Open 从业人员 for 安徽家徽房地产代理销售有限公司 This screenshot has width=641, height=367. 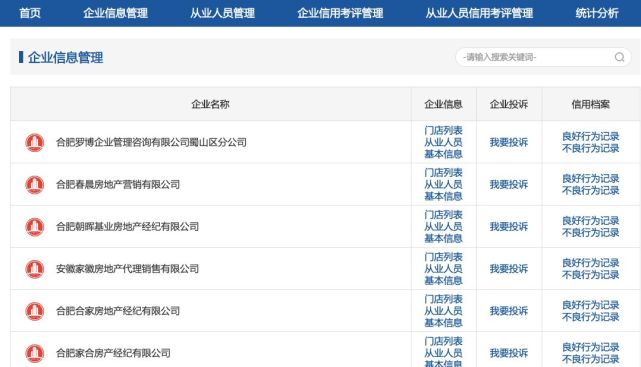[443, 269]
